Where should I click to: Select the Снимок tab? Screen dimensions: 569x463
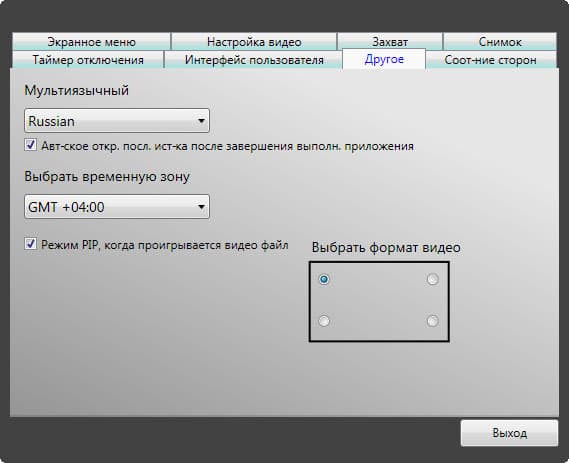pos(500,42)
